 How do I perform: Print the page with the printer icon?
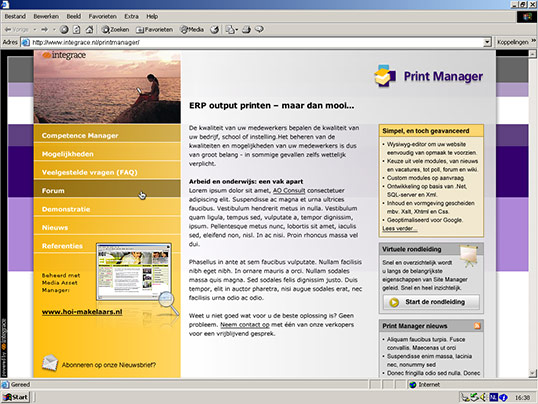[x=246, y=30]
